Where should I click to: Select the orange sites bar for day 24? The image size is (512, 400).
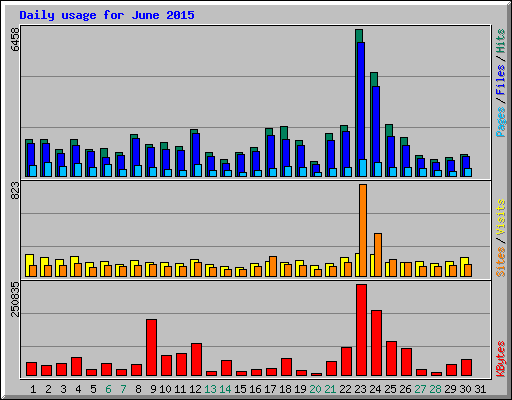point(378,255)
